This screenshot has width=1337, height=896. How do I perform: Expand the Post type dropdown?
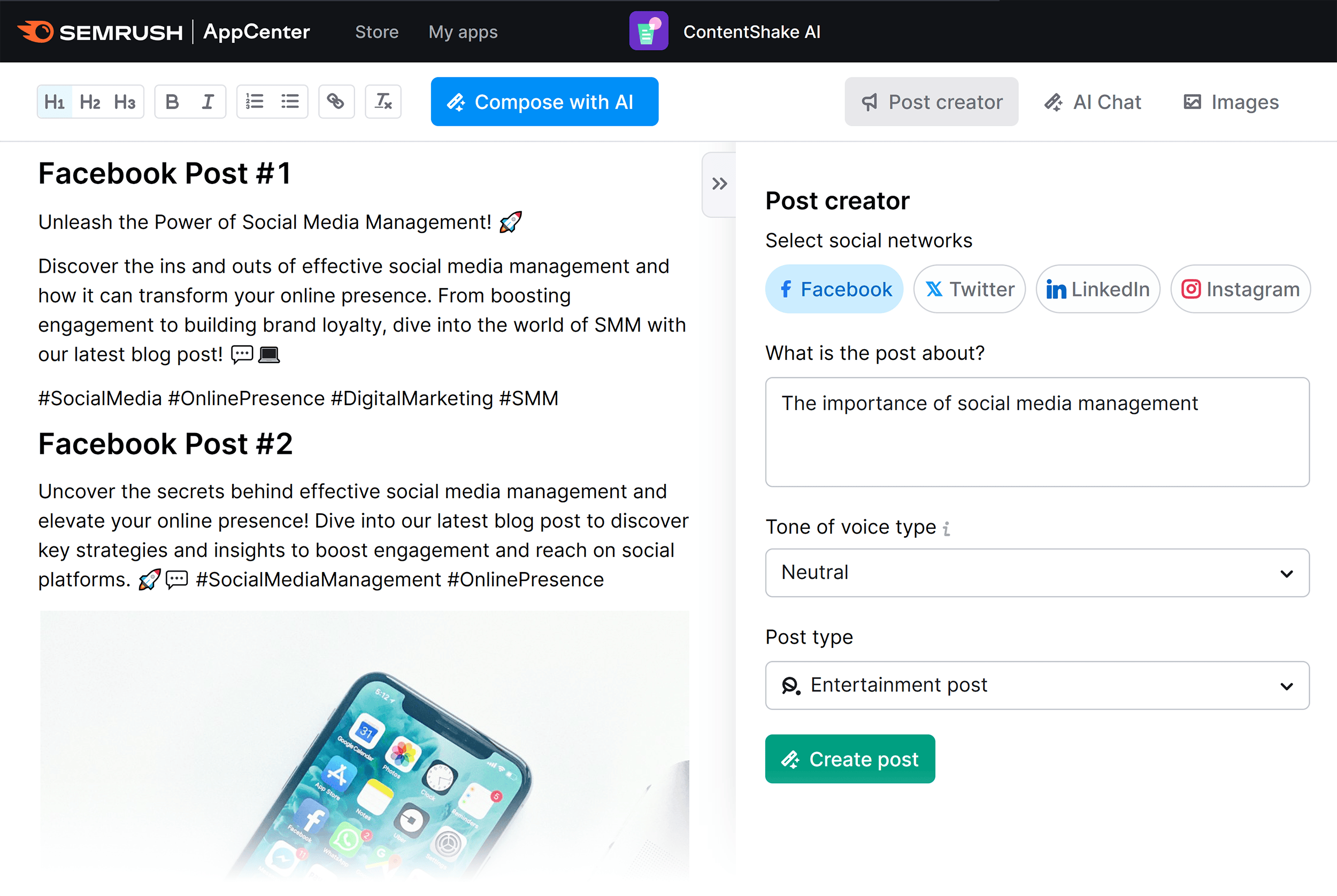coord(1037,685)
